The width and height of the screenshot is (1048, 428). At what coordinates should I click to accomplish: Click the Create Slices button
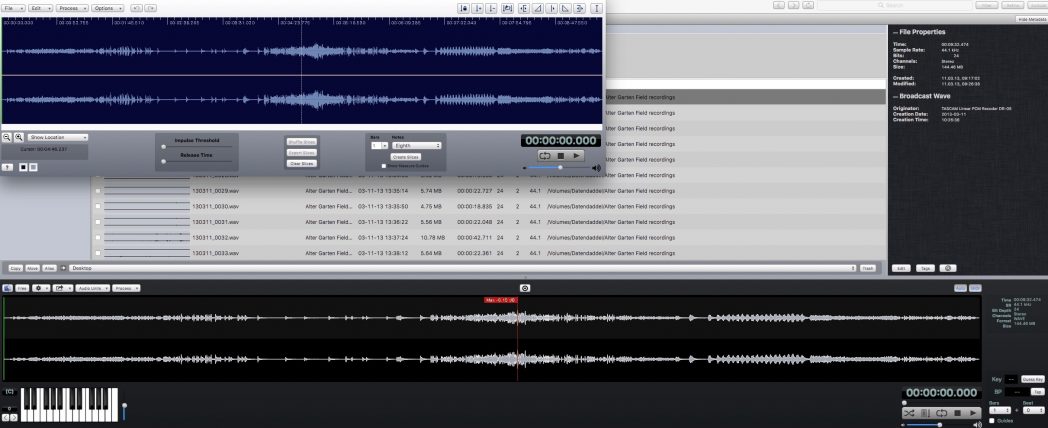[405, 157]
